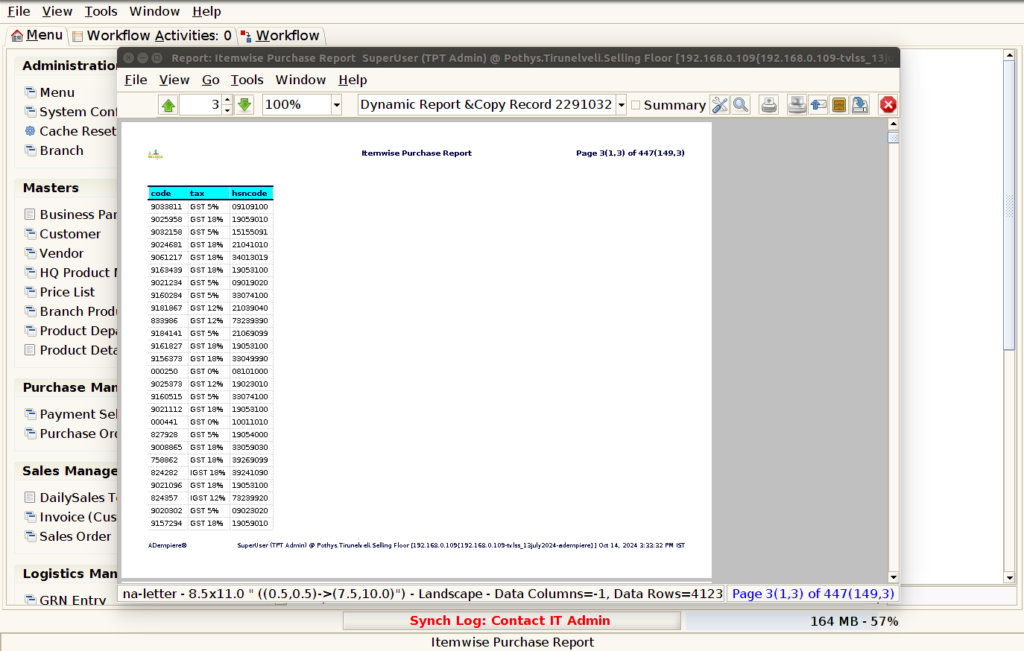The image size is (1024, 651).
Task: Open Product Dep menu entry
Action: tap(78, 330)
